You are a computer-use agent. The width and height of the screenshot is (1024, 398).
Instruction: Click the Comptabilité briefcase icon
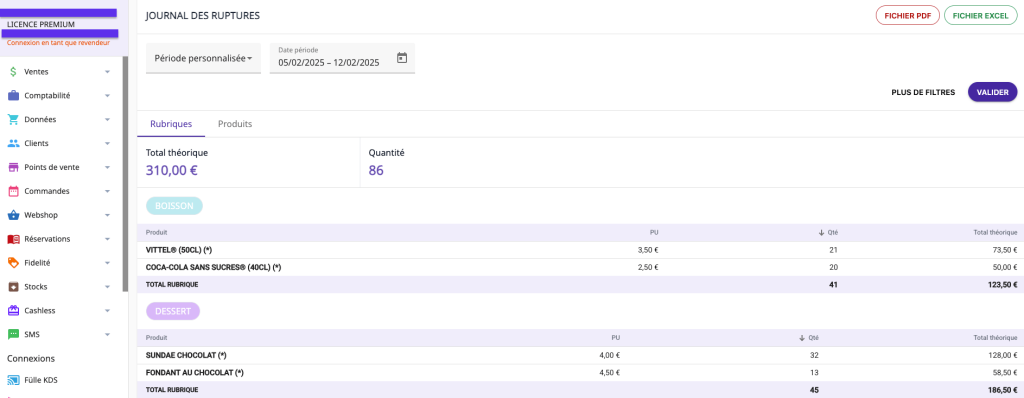click(x=13, y=95)
